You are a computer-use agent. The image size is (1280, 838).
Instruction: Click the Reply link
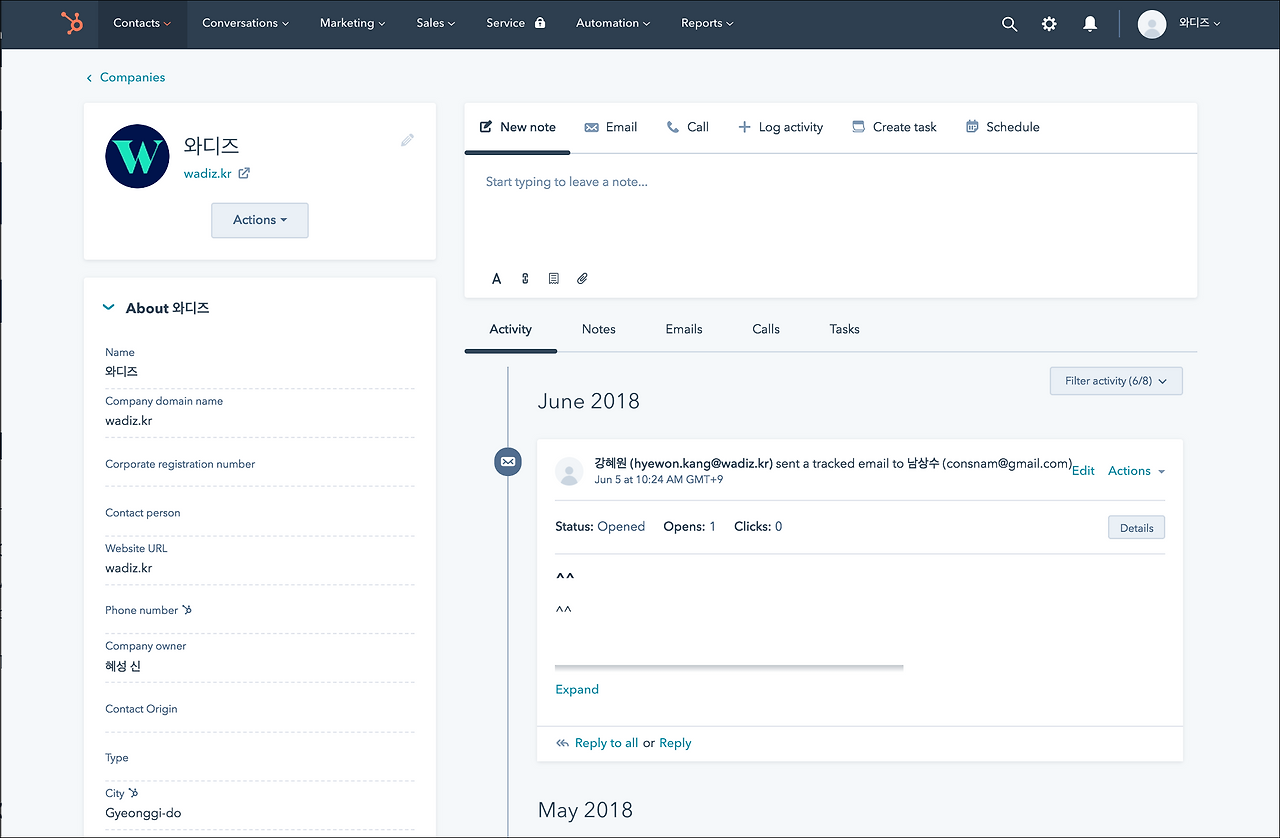tap(675, 743)
